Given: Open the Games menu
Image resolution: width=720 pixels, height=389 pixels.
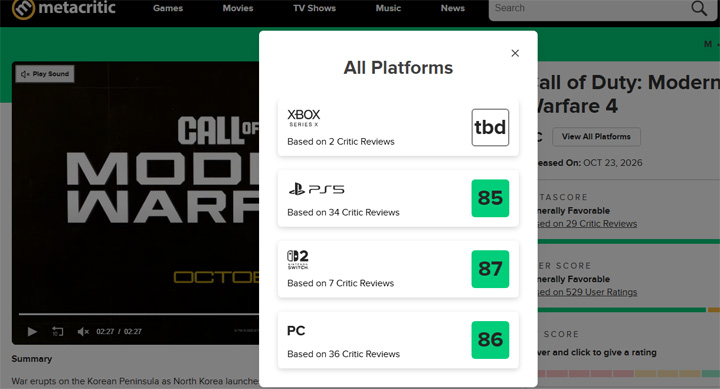Looking at the screenshot, I should pos(168,8).
